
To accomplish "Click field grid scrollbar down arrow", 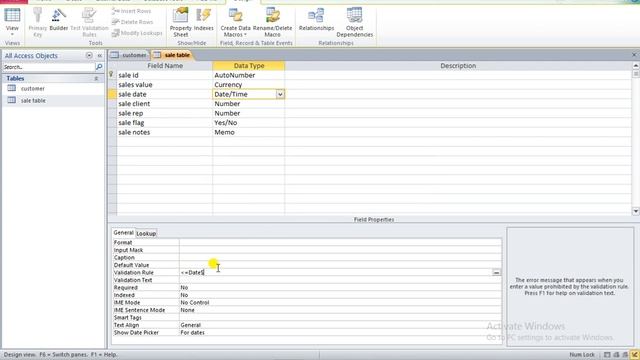I will (636, 211).
